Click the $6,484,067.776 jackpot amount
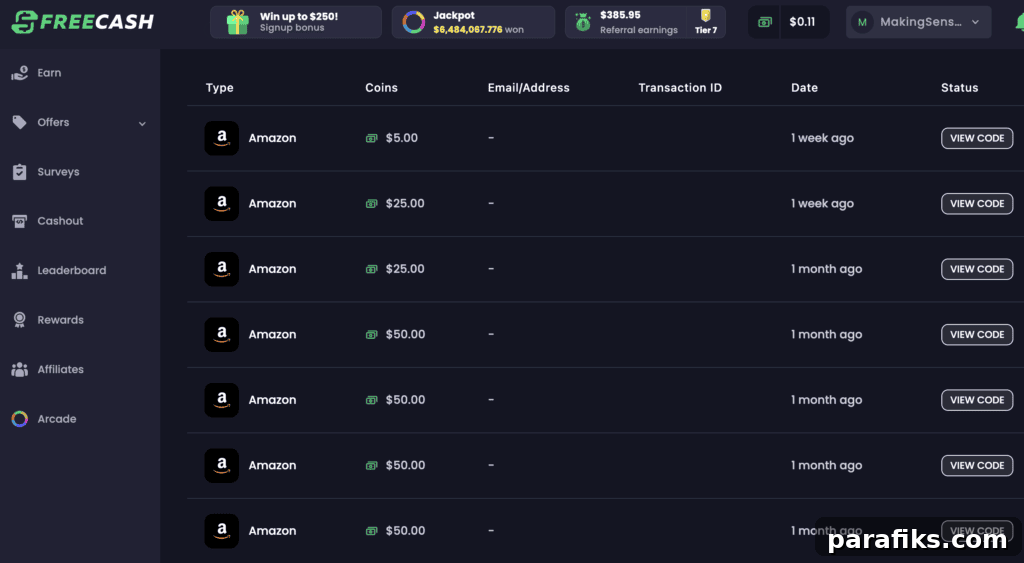The width and height of the screenshot is (1024, 563). (x=468, y=30)
